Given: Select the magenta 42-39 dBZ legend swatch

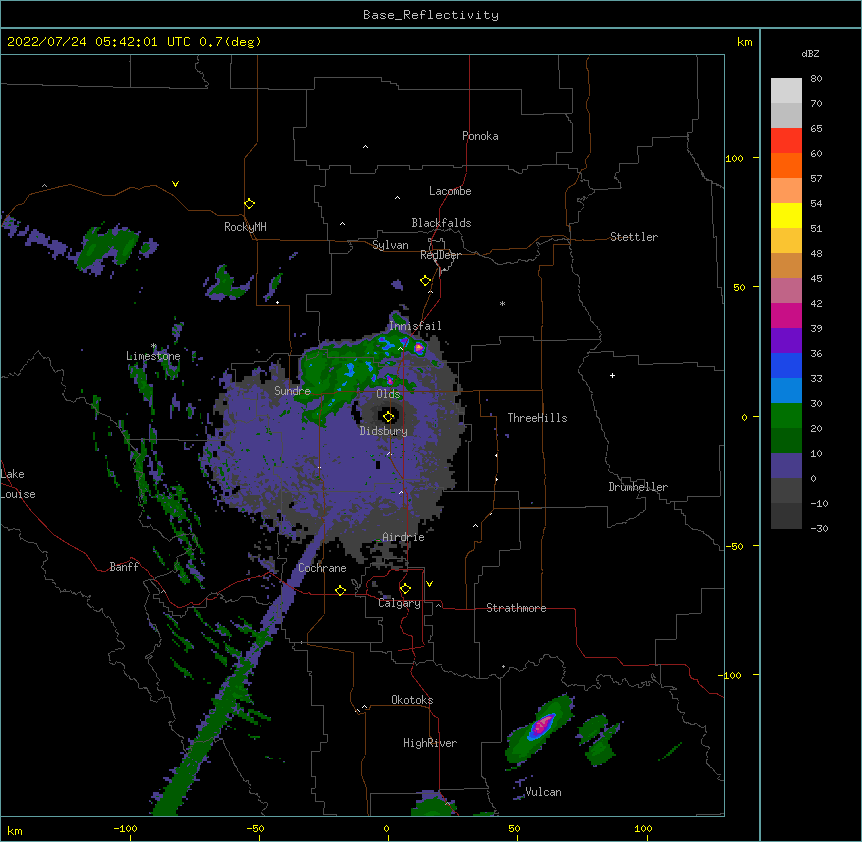Looking at the screenshot, I should (786, 315).
